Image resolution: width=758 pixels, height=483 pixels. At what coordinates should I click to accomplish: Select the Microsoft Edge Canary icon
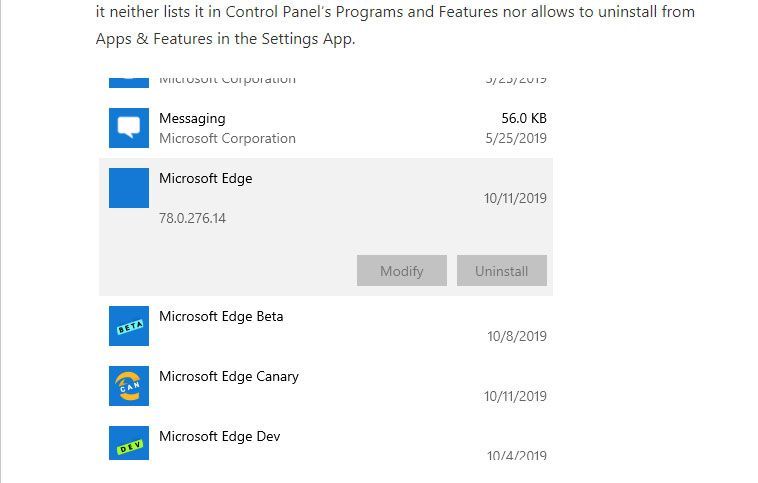pos(129,386)
